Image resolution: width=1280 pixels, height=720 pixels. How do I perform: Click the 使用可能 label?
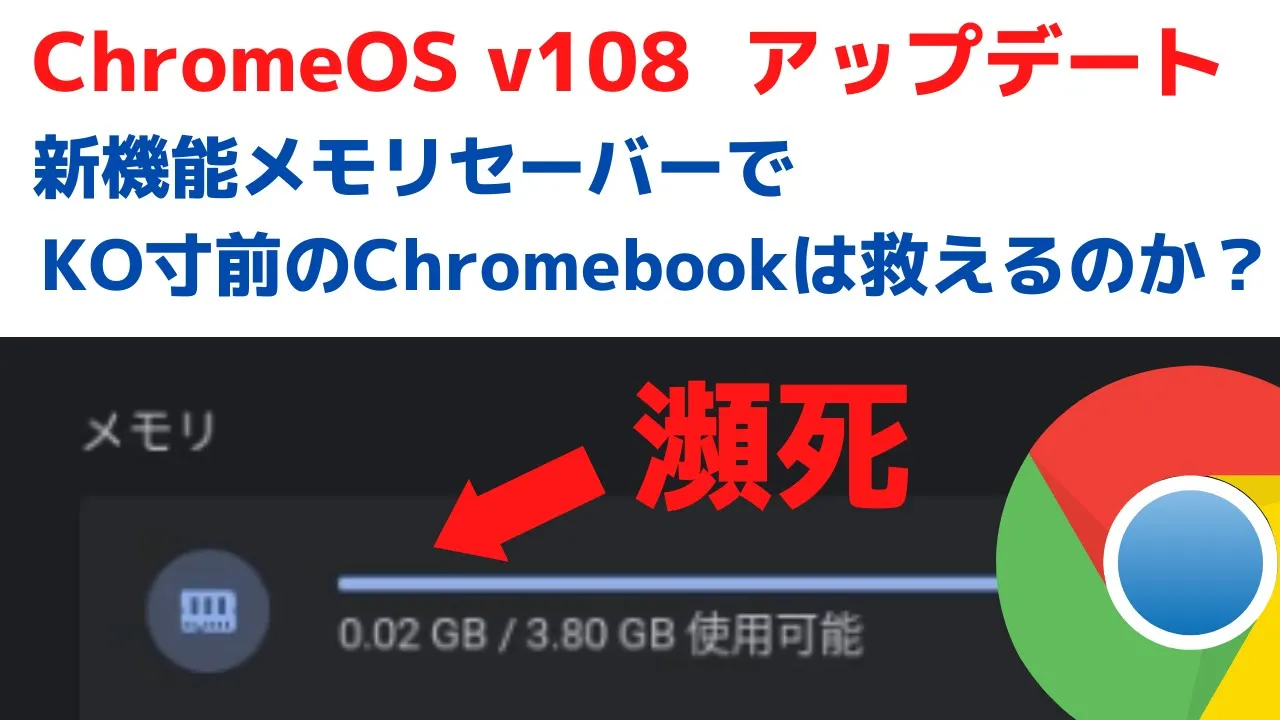click(x=773, y=633)
